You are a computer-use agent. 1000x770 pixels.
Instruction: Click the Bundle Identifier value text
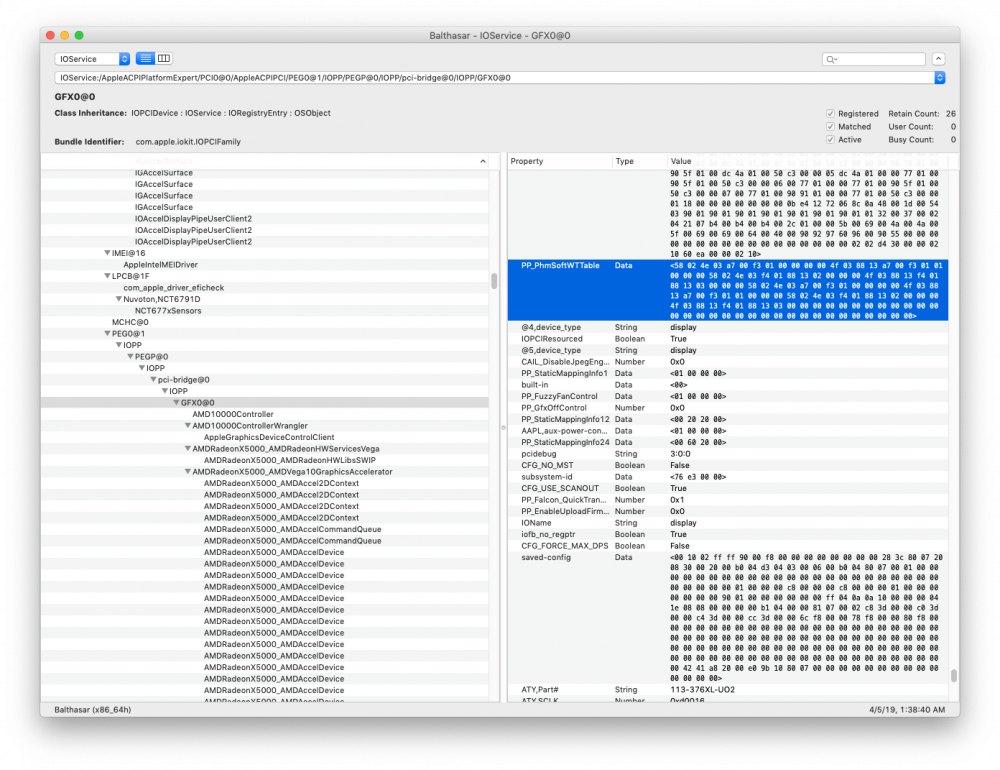tap(188, 142)
